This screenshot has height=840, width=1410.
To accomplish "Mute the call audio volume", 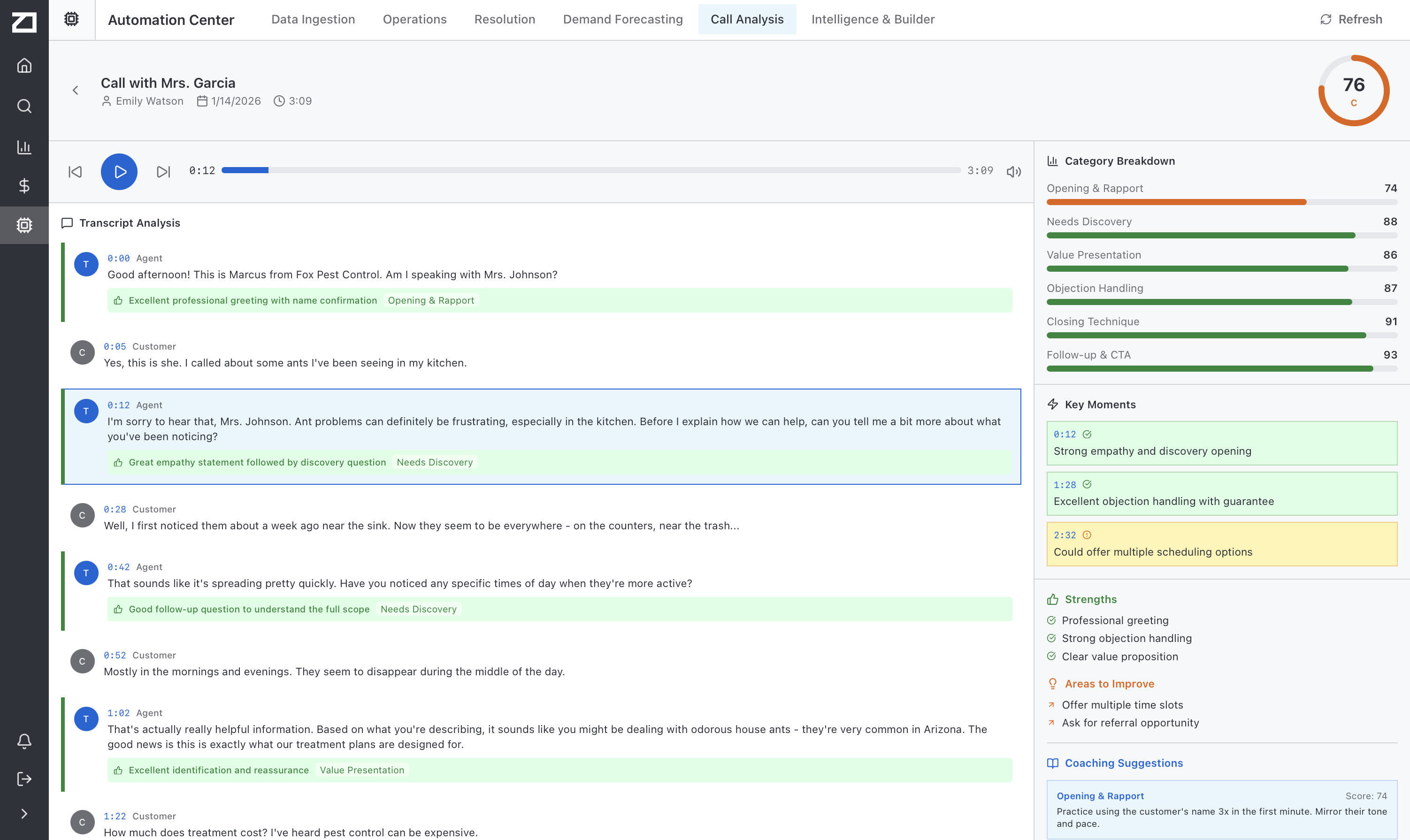I will pyautogui.click(x=1013, y=171).
